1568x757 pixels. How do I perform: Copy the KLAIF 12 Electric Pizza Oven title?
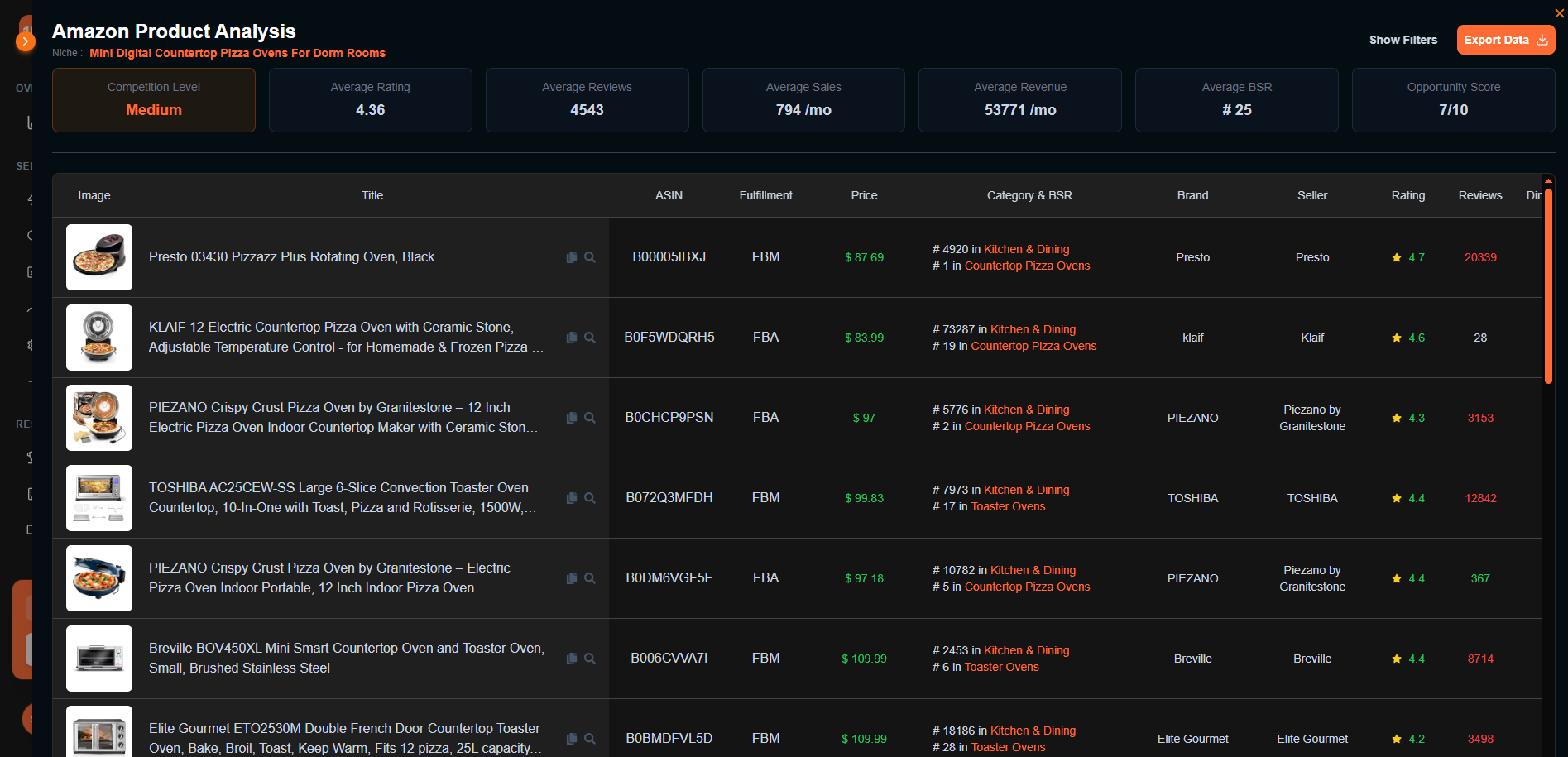click(572, 338)
